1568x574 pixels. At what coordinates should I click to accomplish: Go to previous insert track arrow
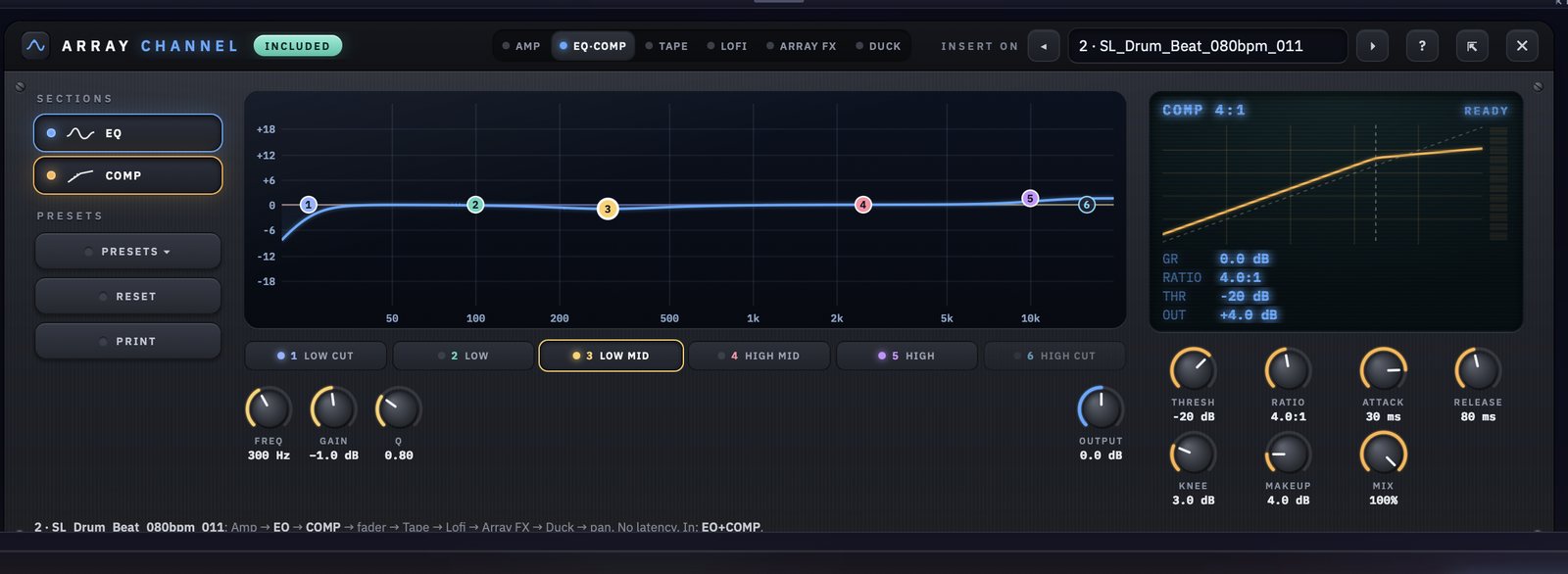(1044, 46)
